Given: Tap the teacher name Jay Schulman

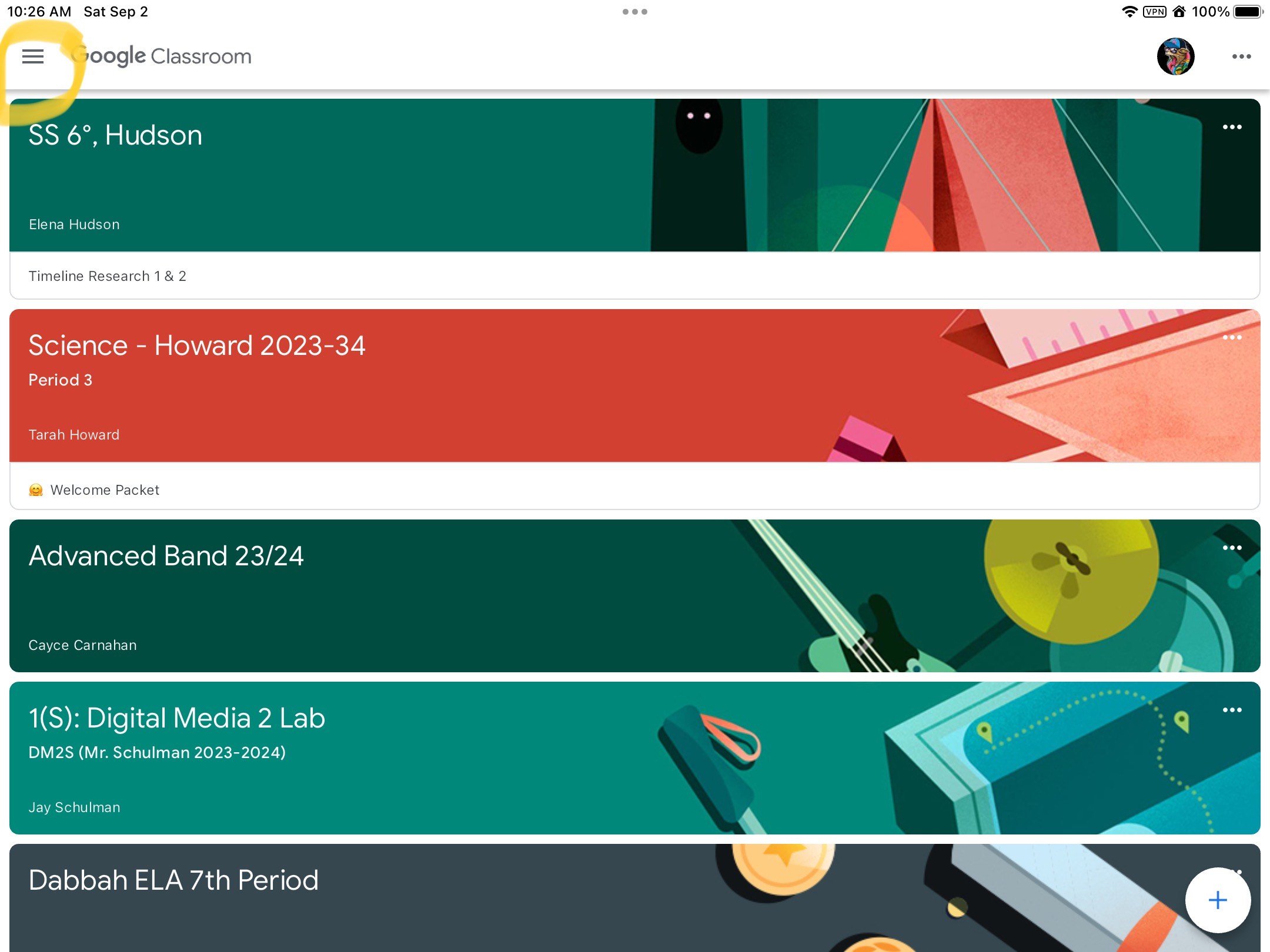Looking at the screenshot, I should [74, 807].
